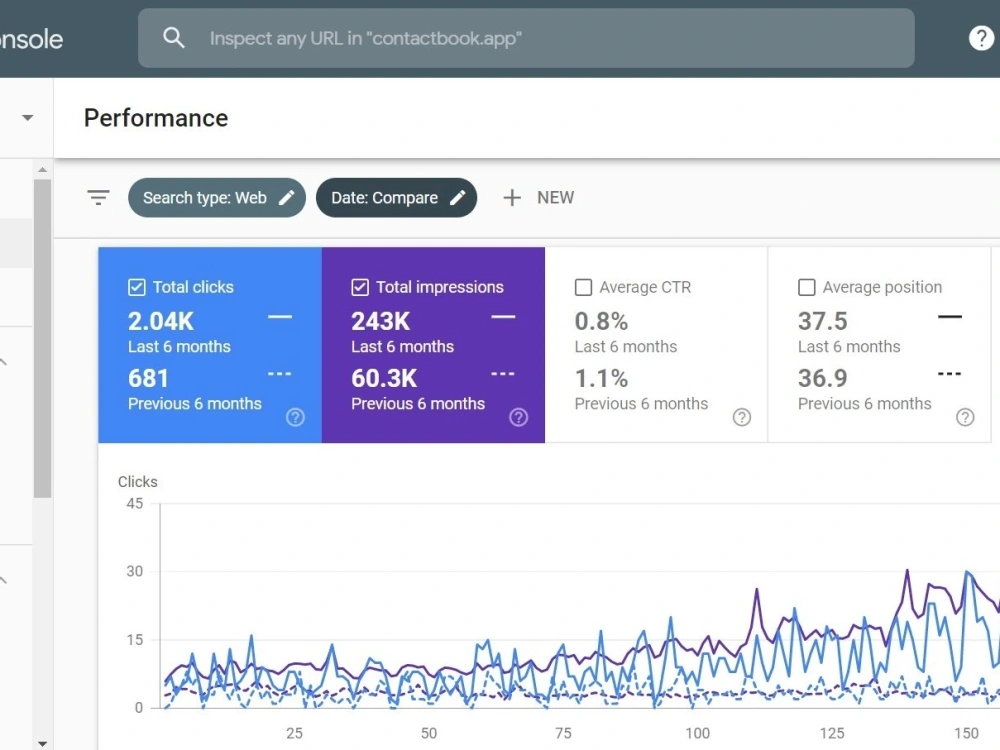The height and width of the screenshot is (750, 1000).
Task: Toggle Total impressions checkbox
Action: point(360,287)
